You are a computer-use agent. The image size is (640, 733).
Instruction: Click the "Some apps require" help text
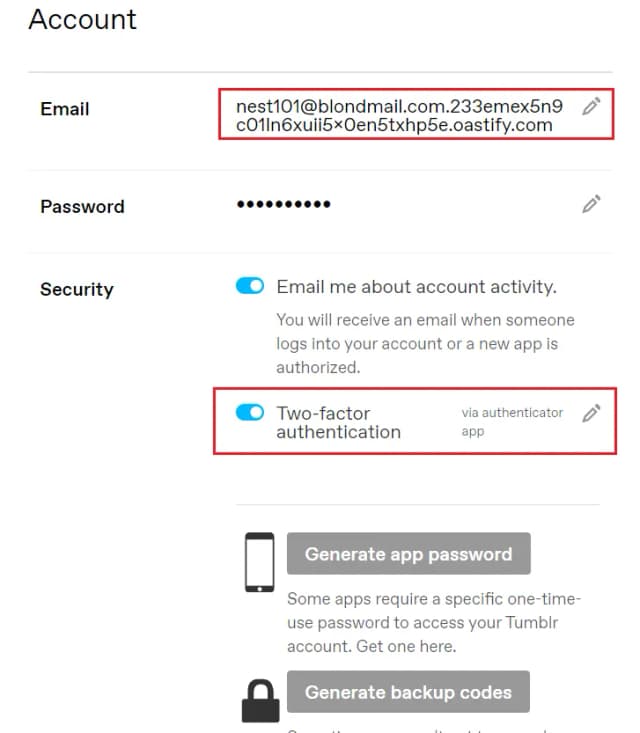[434, 622]
